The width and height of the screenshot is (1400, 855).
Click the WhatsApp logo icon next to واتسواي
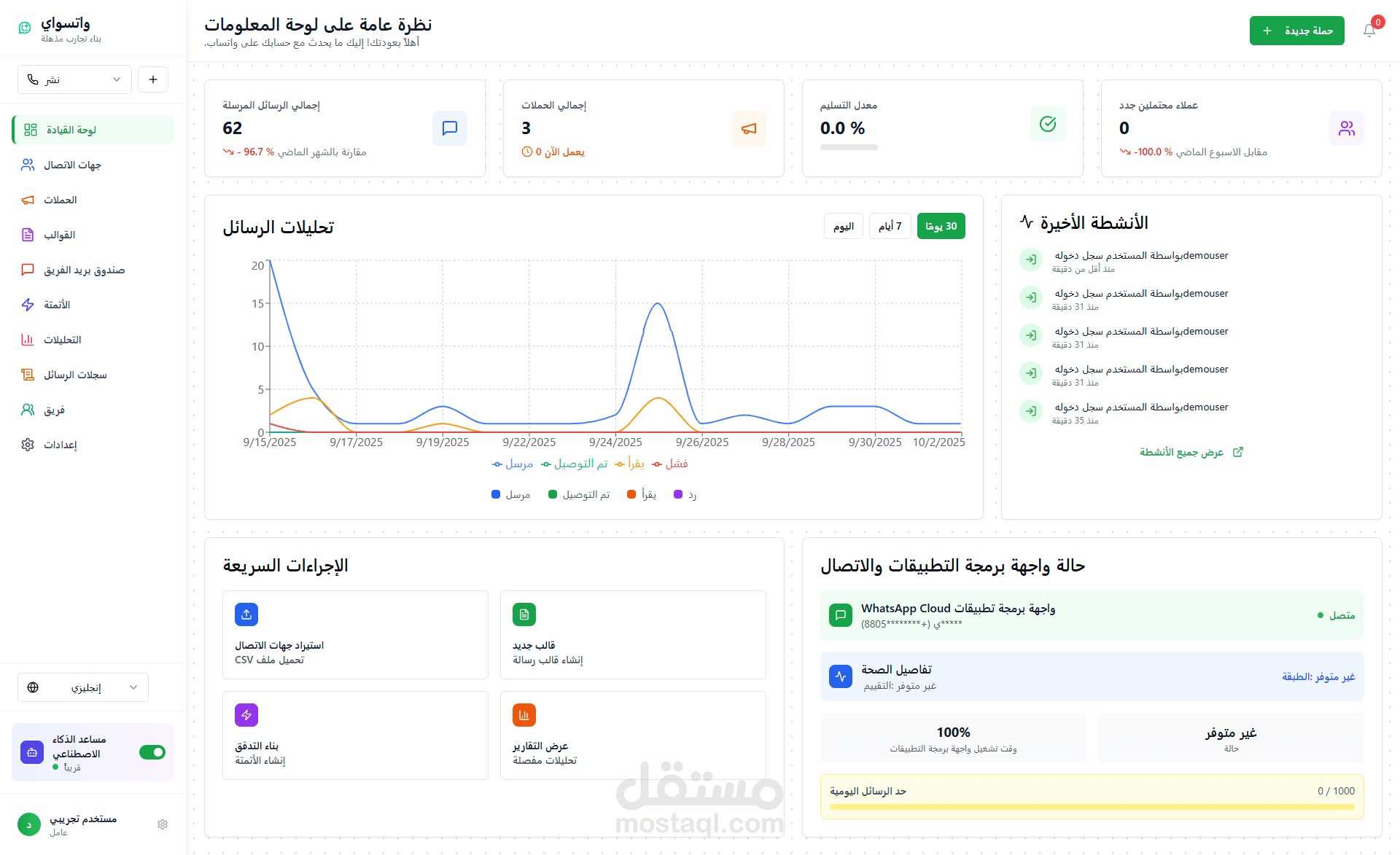(x=25, y=28)
